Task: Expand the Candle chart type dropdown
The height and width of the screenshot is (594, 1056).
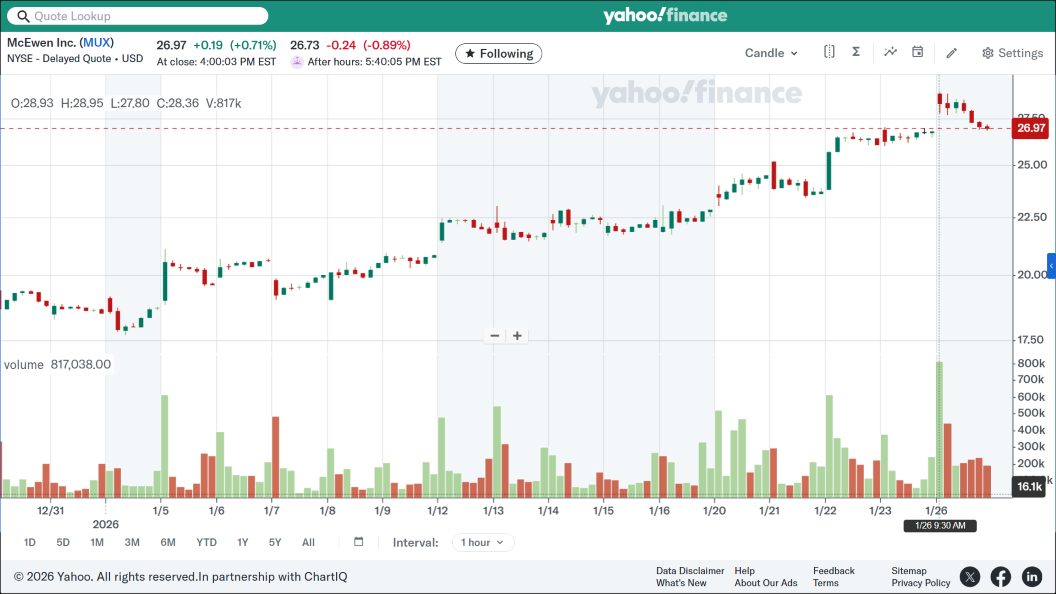Action: pyautogui.click(x=771, y=53)
